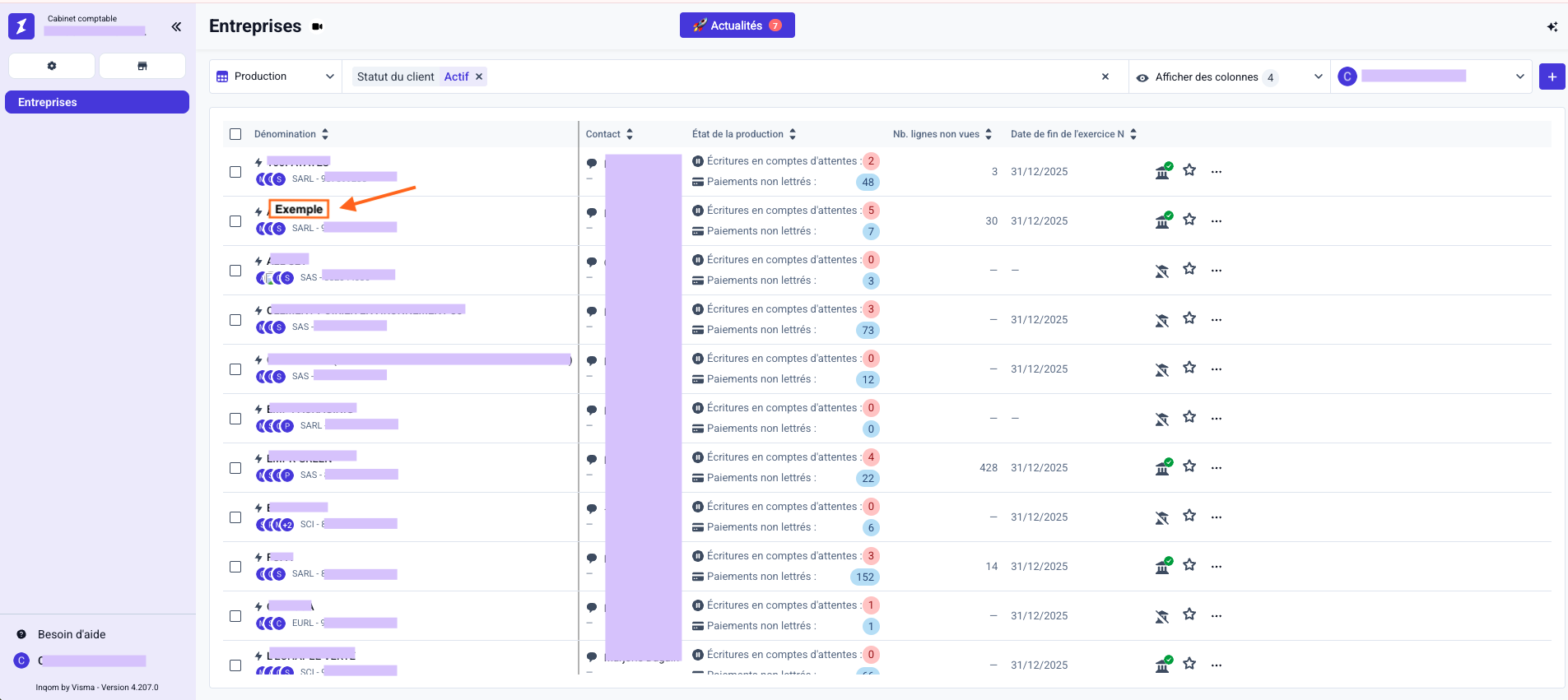Open three-dots menu for the Exemple row
This screenshot has width=1568, height=700.
click(x=1217, y=221)
